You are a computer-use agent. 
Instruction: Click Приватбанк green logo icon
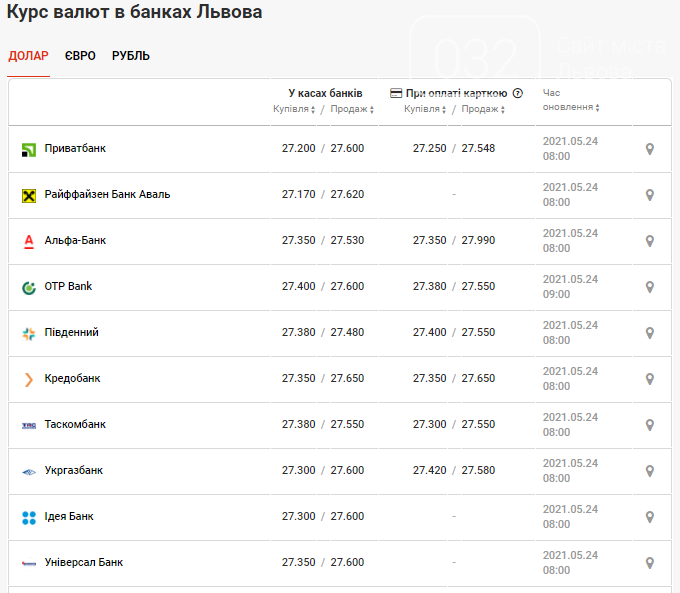(x=29, y=150)
